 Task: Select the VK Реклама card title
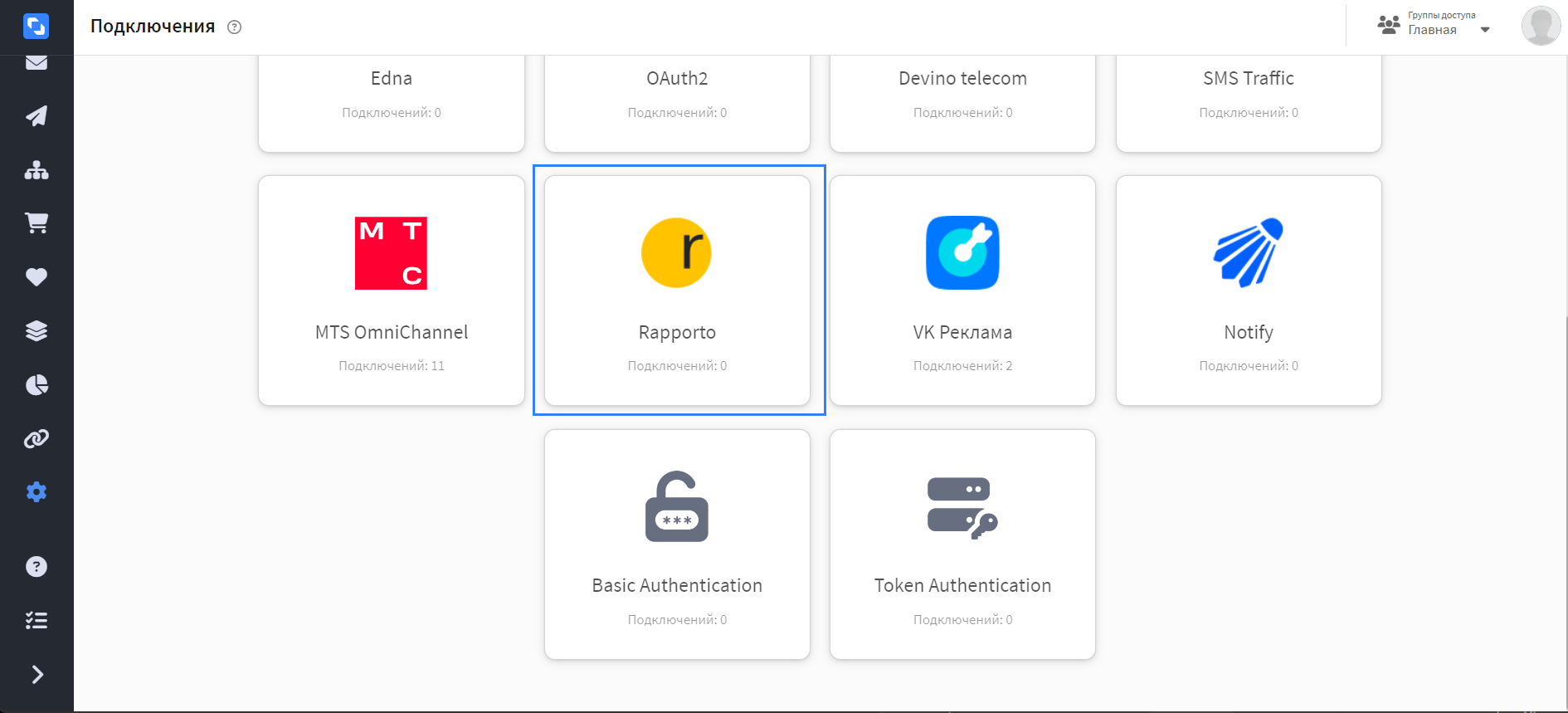click(x=962, y=333)
